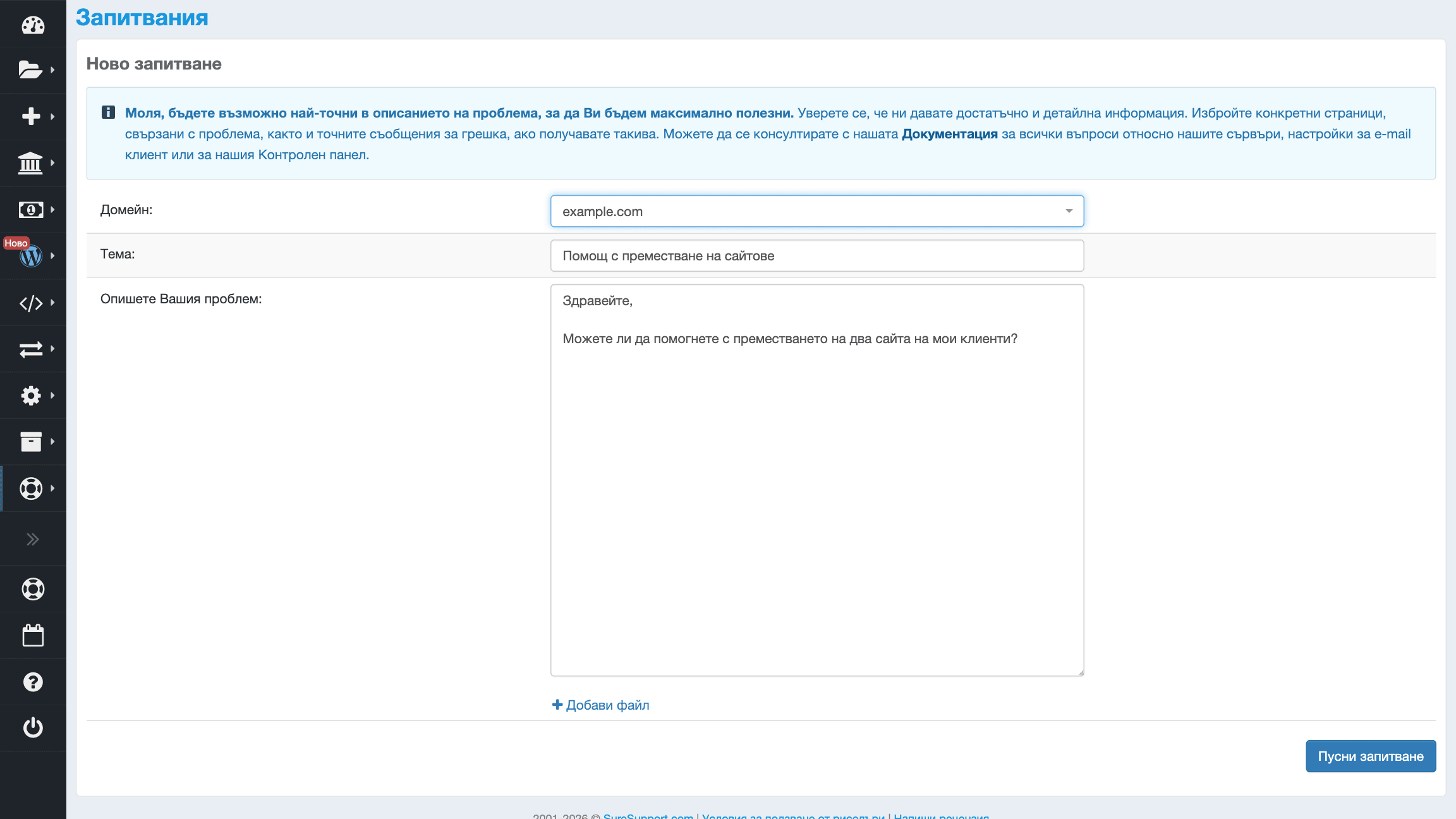Click the archive box sidebar icon

[x=31, y=442]
